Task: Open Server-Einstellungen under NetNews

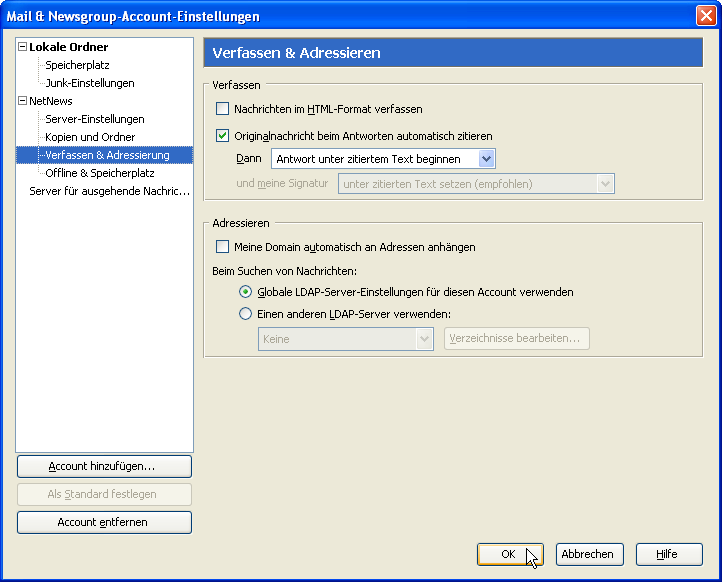Action: (x=94, y=119)
